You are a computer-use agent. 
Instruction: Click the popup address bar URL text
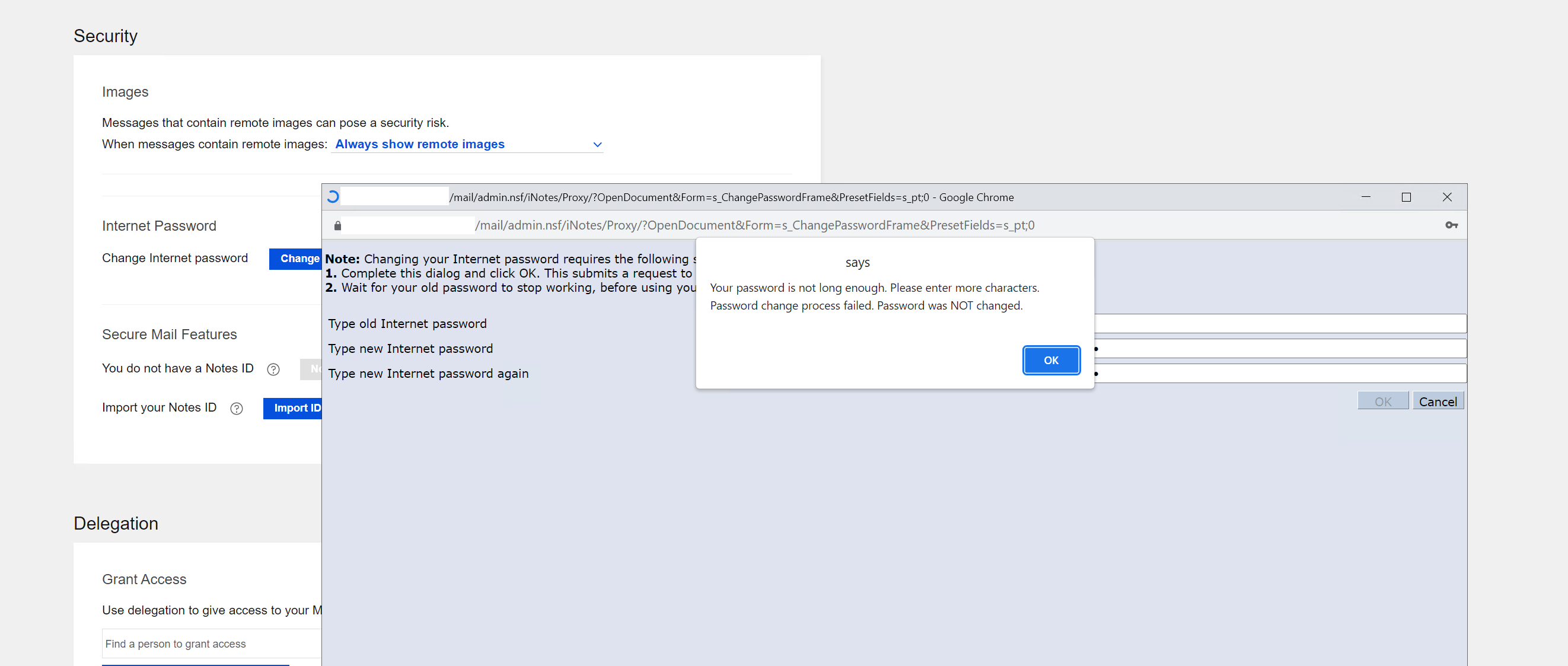coord(754,225)
